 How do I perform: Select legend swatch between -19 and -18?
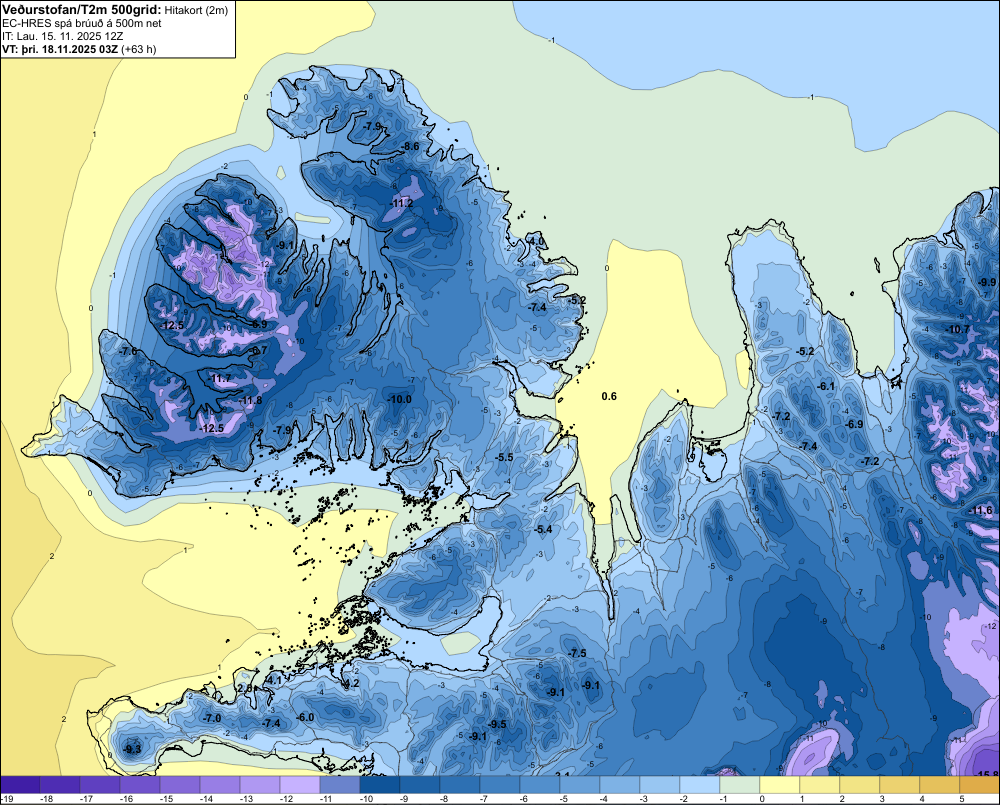pos(20,785)
